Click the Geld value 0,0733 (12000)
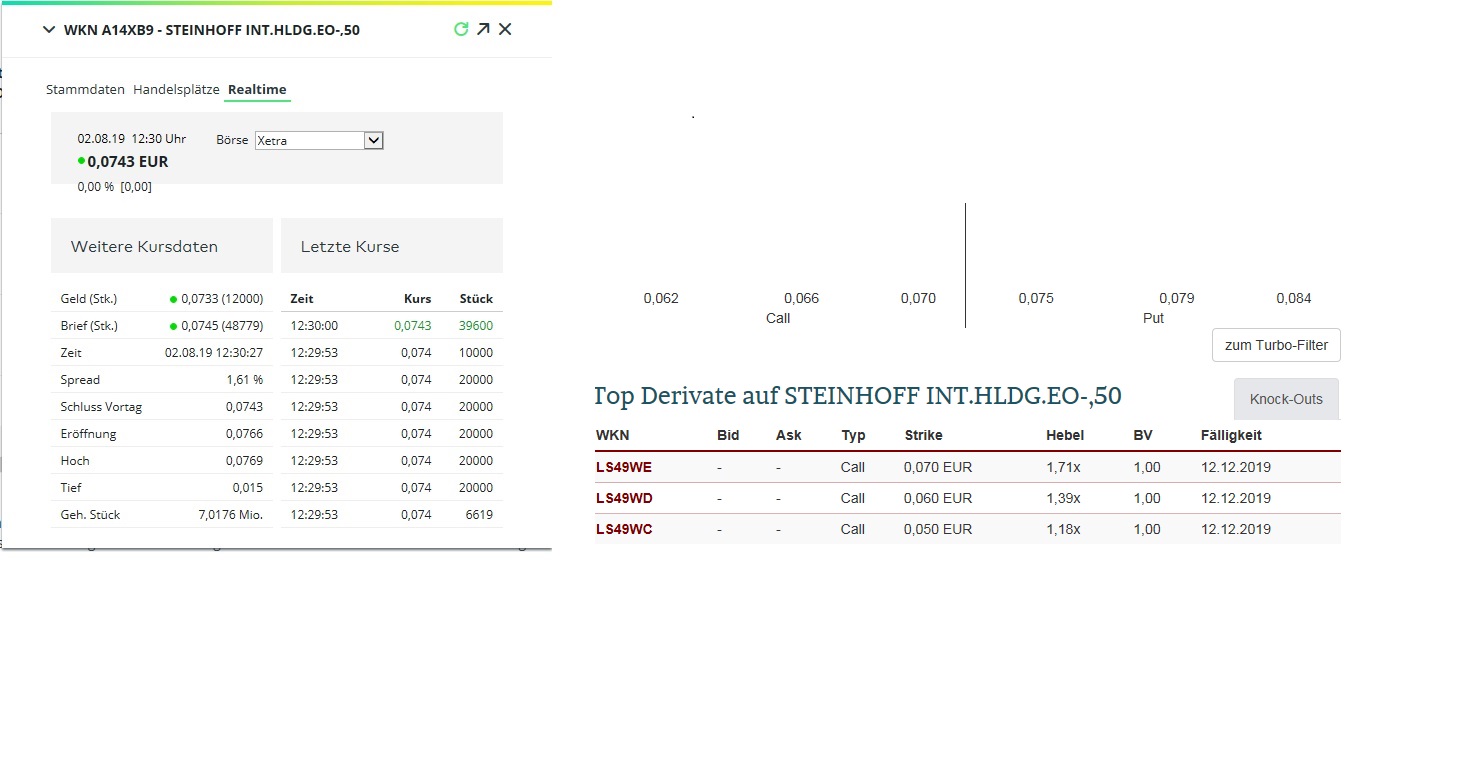 pyautogui.click(x=222, y=299)
